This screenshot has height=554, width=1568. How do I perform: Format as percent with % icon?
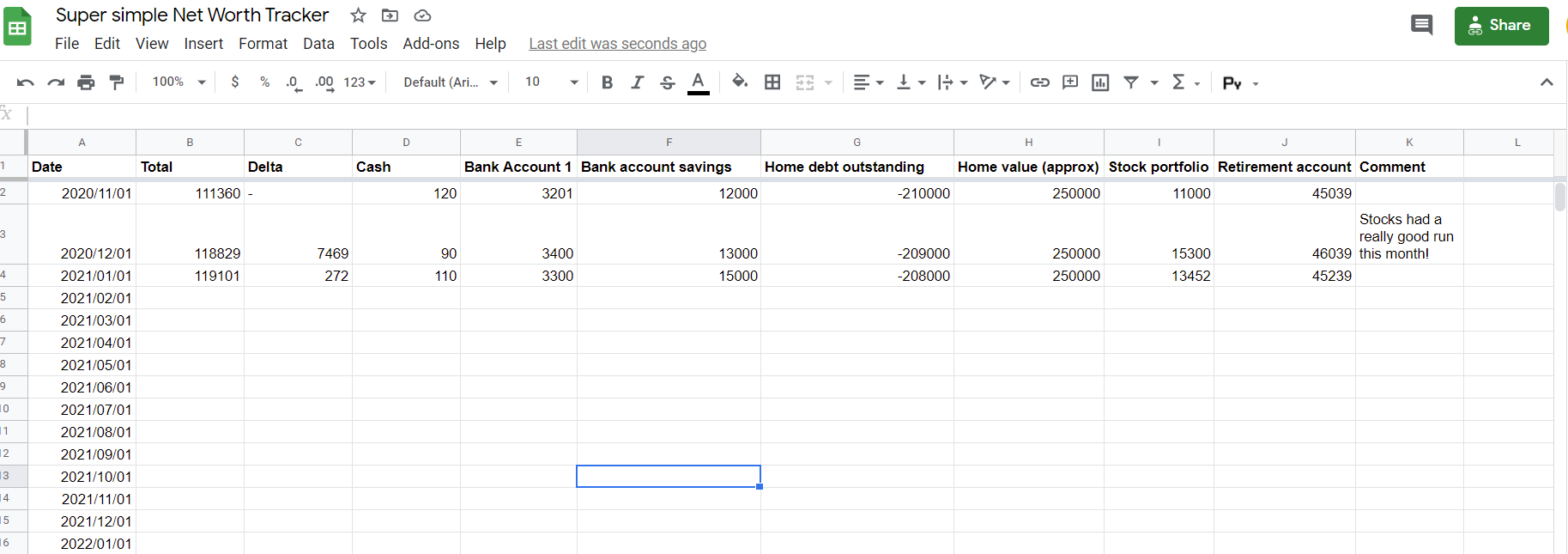[265, 82]
